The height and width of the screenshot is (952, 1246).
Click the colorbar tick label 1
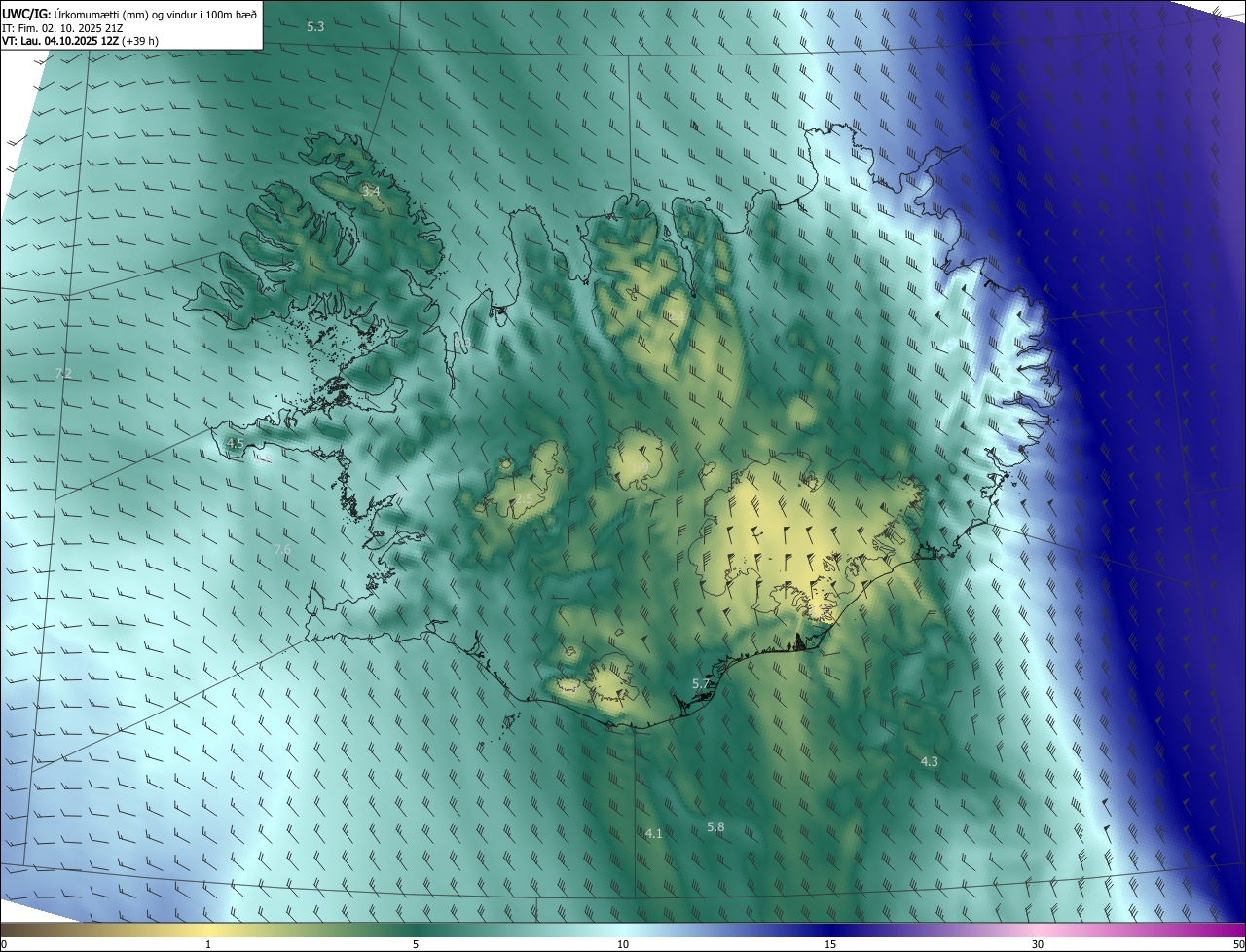point(208,945)
